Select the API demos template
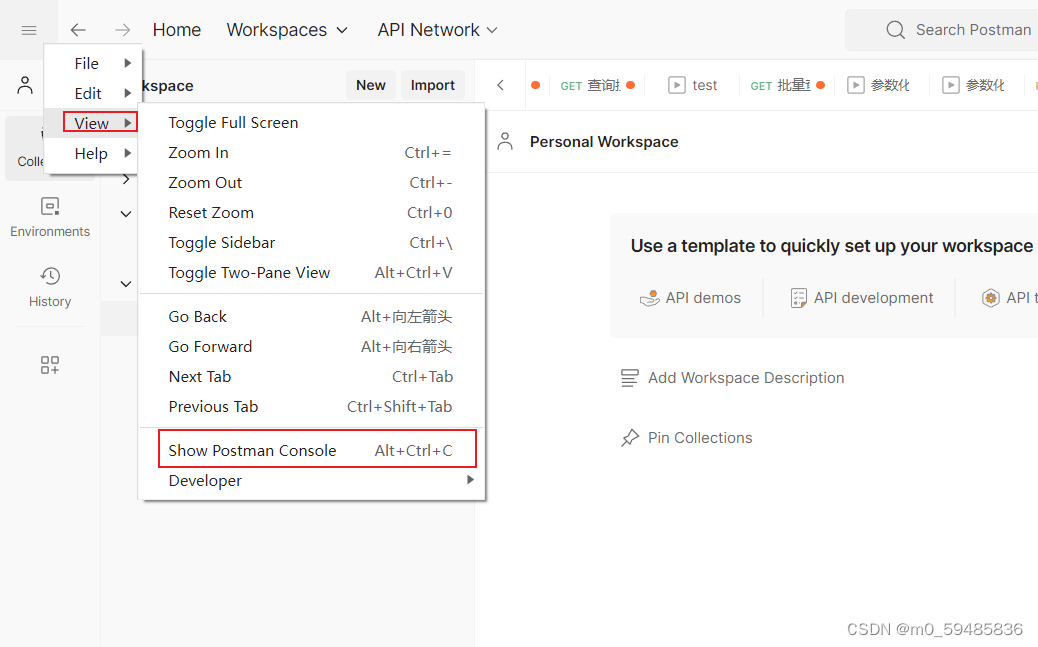 click(690, 298)
